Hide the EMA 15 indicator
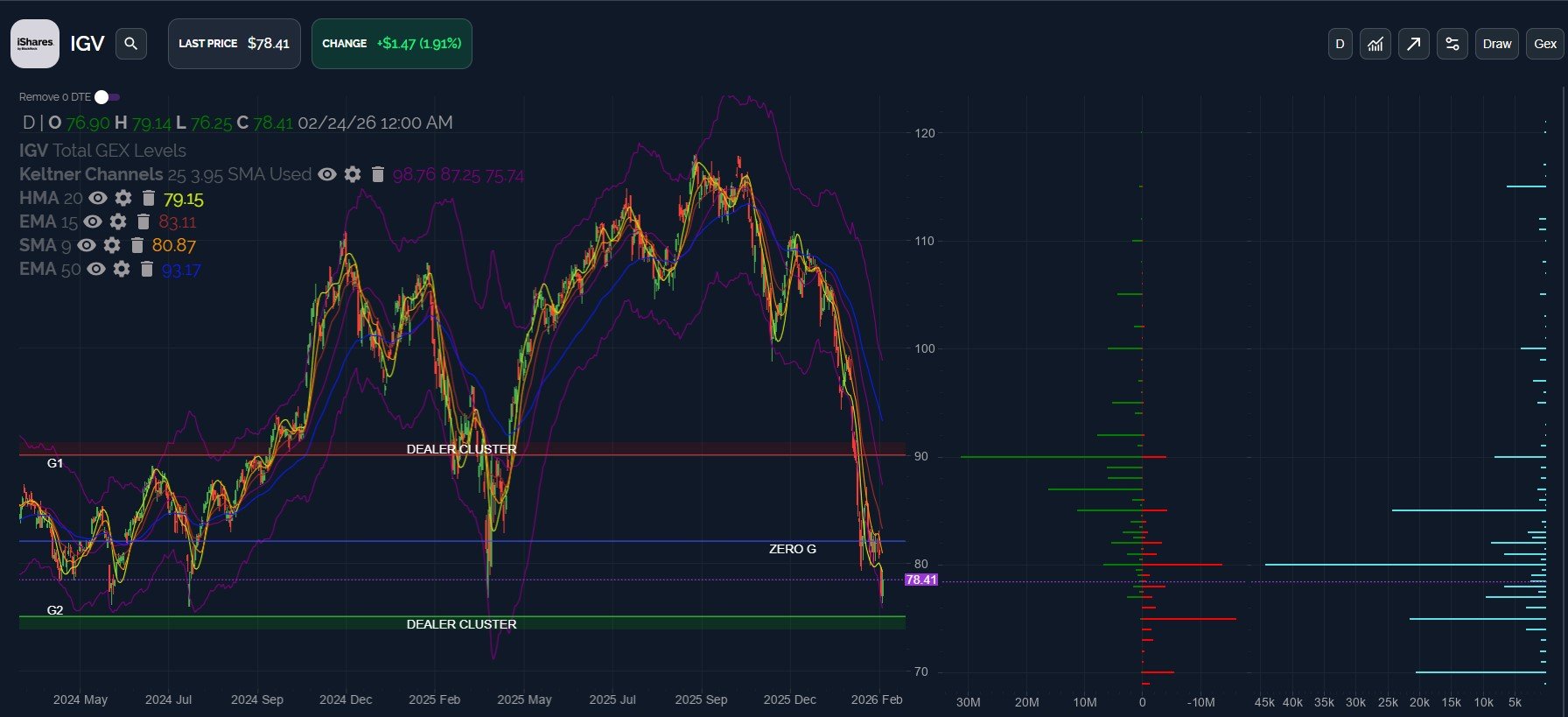Screen dimensions: 1568x717 (93, 221)
